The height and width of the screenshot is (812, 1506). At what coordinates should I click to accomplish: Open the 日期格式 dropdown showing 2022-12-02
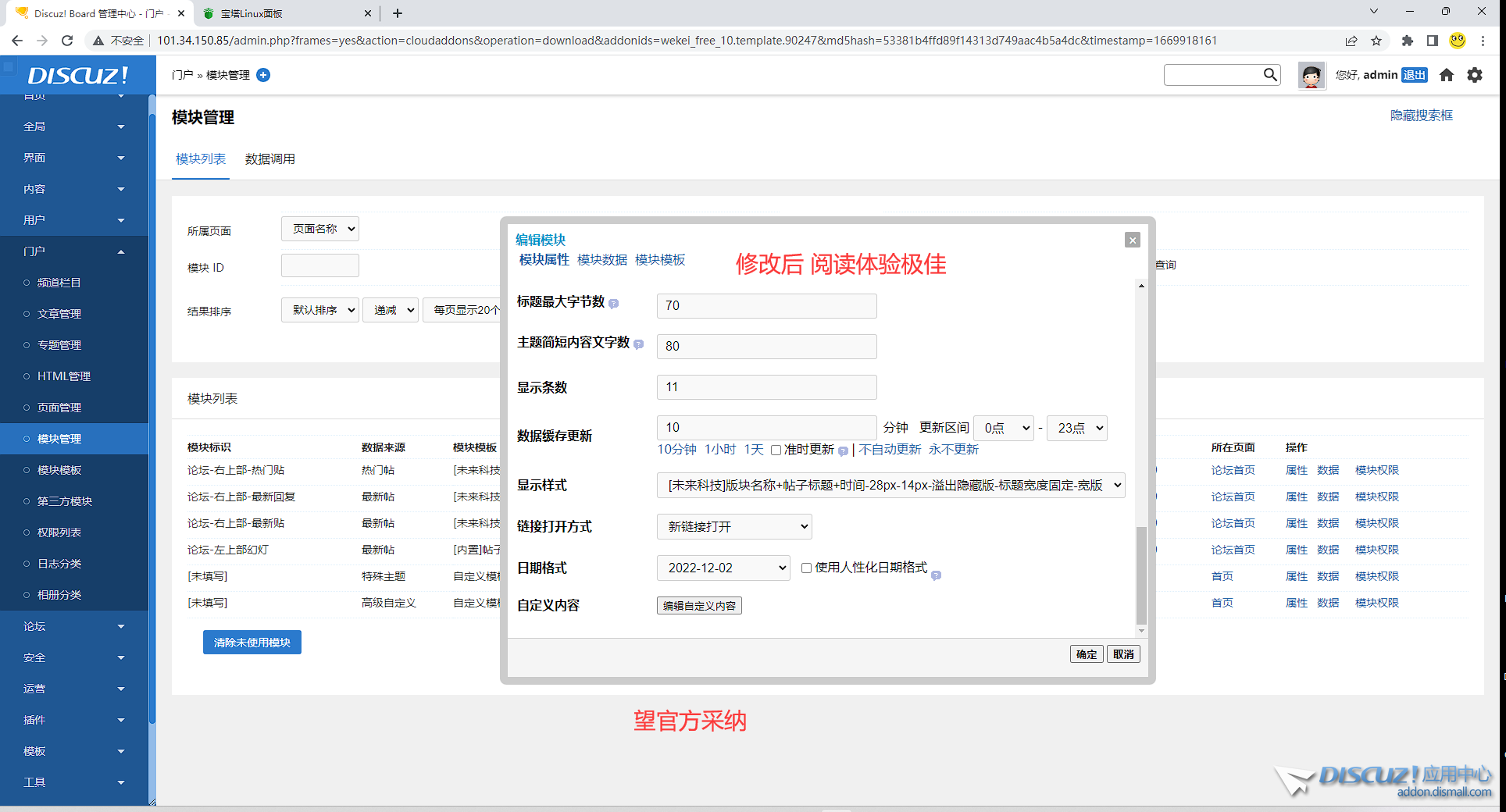(x=723, y=568)
